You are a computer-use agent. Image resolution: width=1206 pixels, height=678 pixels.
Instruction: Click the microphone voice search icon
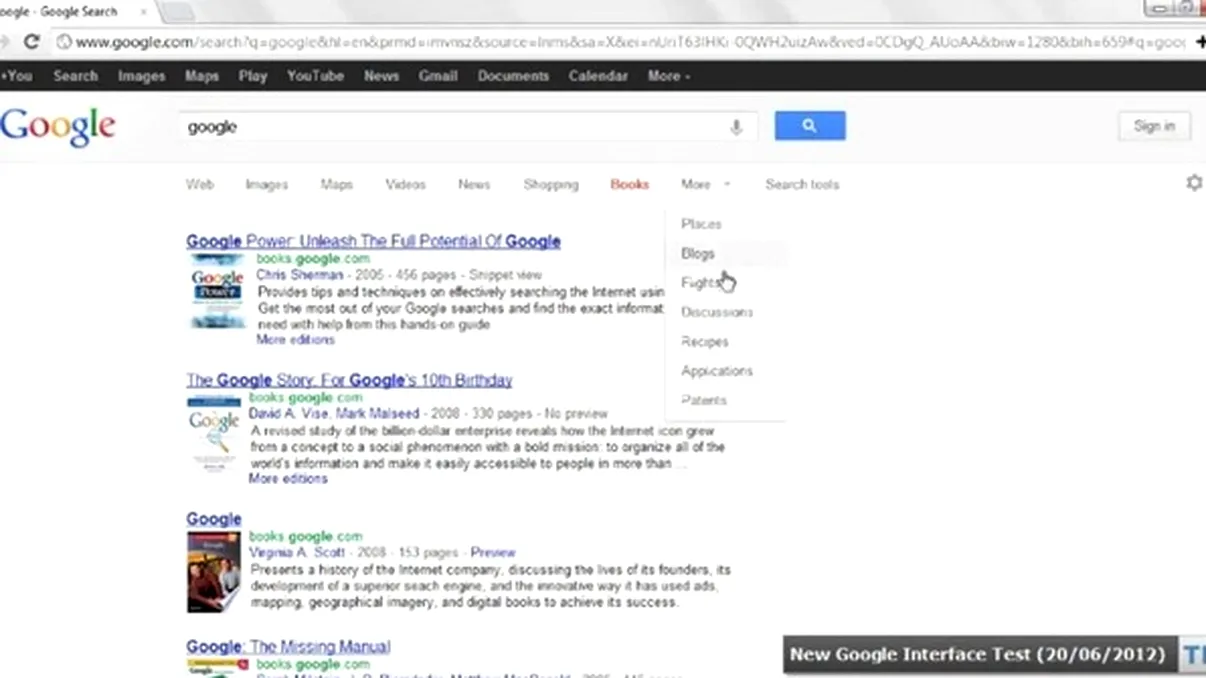[x=736, y=127]
